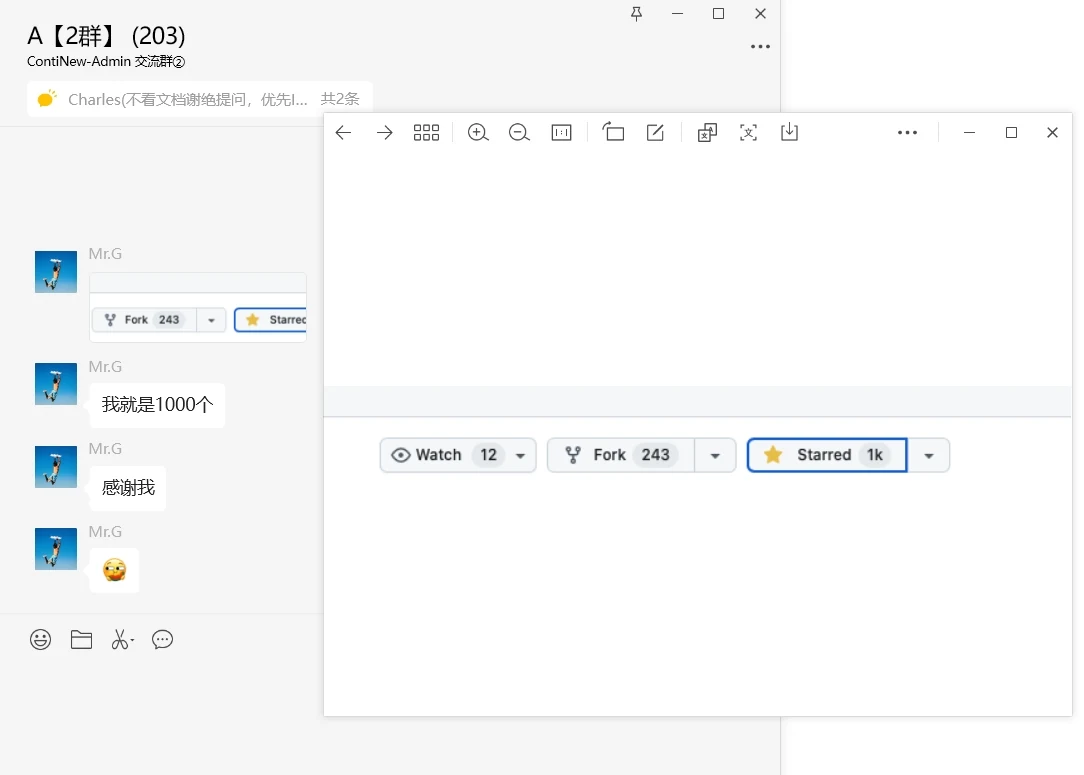The image size is (1084, 775).
Task: Save the image via download icon
Action: (789, 131)
